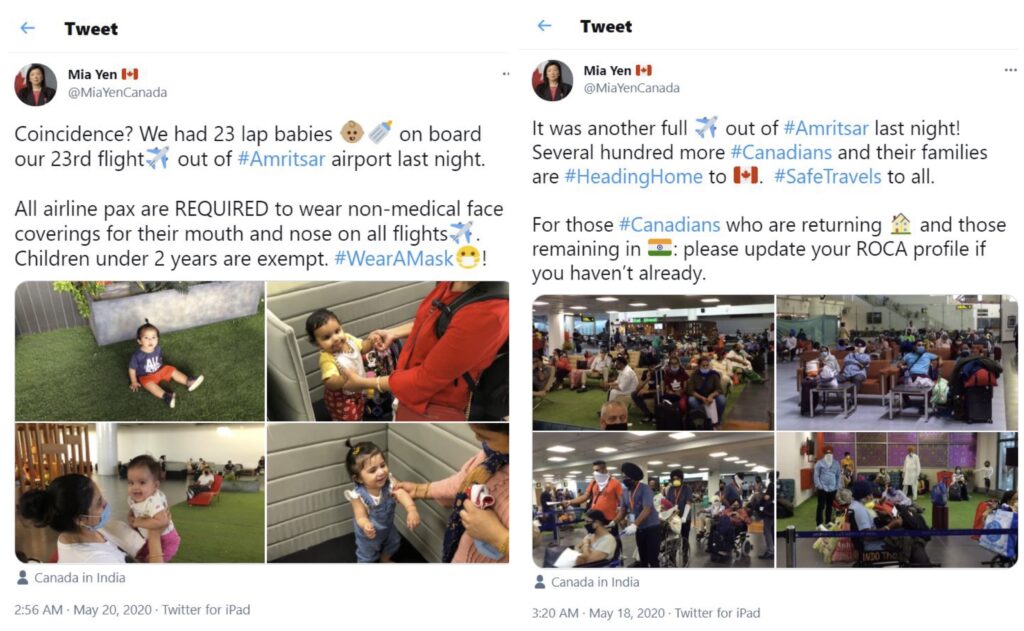
Task: Open photo of baby sitting on grass
Action: coord(140,351)
